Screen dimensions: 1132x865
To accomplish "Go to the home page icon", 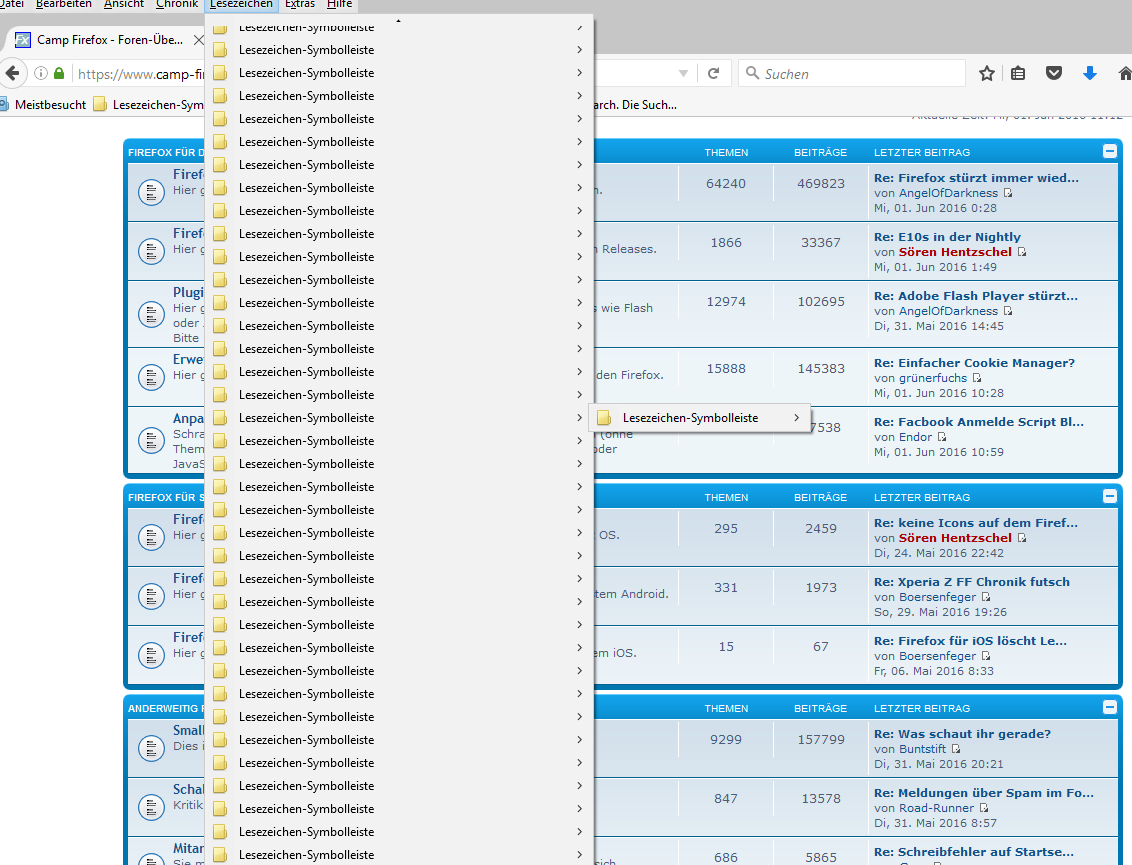I will [1124, 73].
